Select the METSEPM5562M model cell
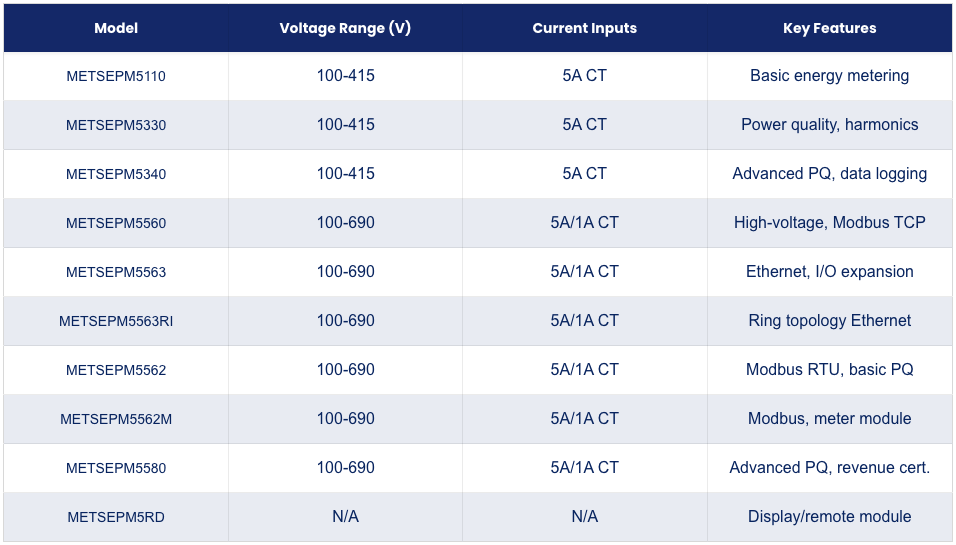Image resolution: width=956 pixels, height=545 pixels. coord(116,419)
